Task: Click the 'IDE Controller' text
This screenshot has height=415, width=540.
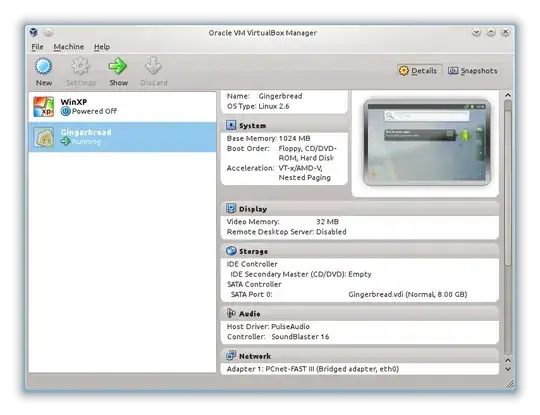Action: [x=252, y=264]
